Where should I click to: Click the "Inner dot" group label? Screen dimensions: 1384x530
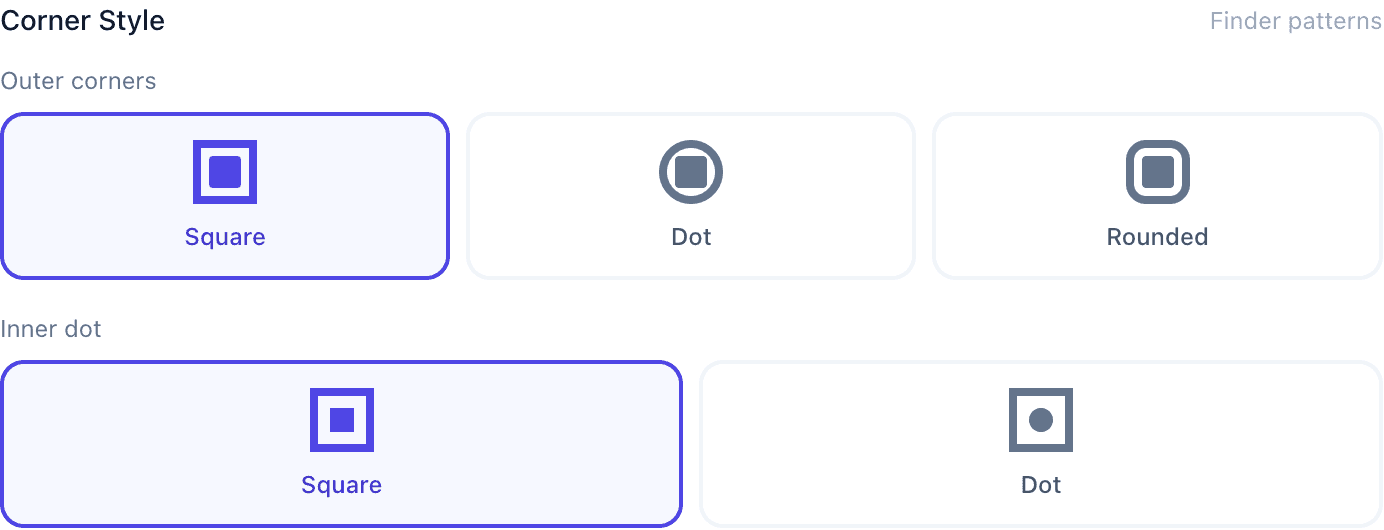pos(51,329)
